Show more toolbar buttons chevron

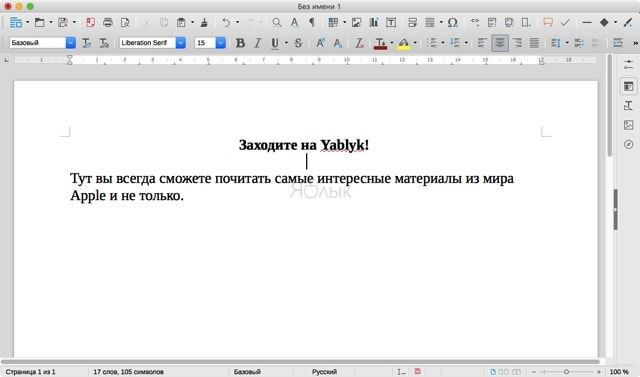coord(635,43)
